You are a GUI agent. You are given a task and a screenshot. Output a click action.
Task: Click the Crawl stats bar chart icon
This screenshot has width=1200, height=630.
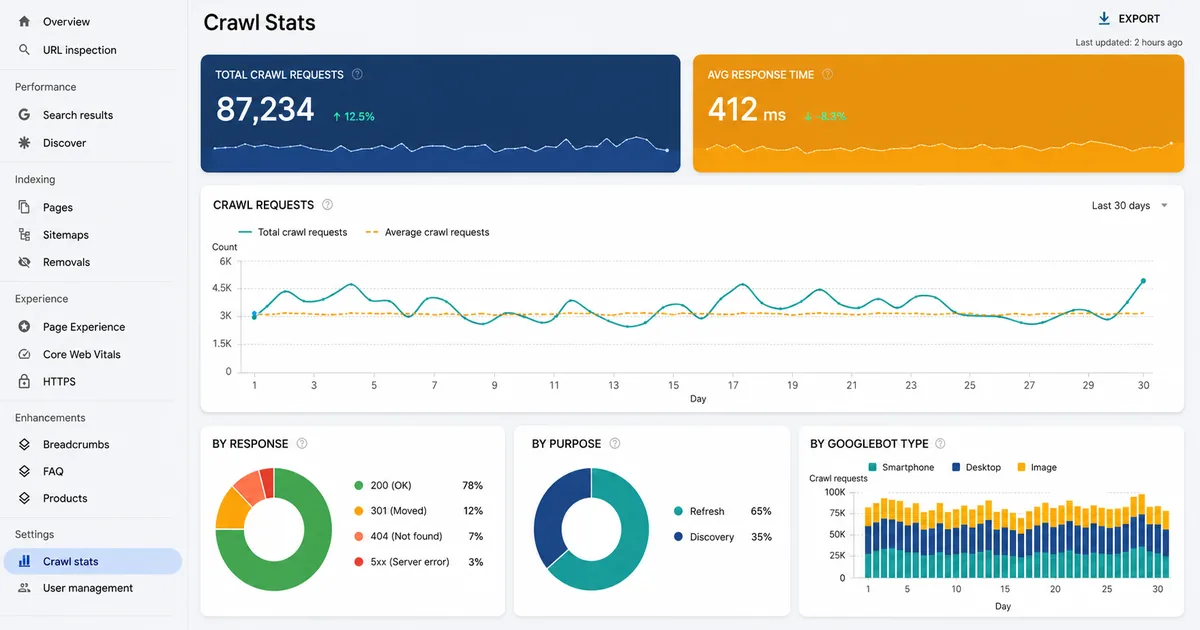coord(25,561)
